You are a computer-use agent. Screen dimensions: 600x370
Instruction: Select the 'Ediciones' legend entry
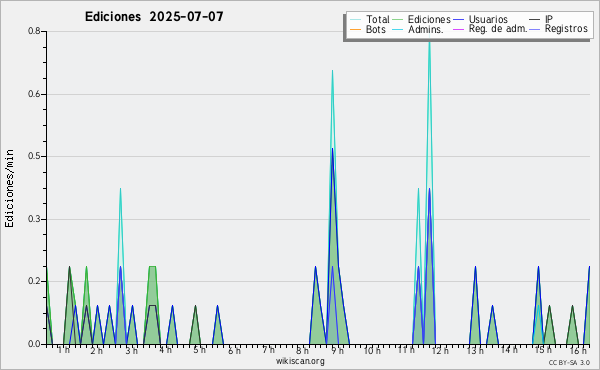(421, 19)
